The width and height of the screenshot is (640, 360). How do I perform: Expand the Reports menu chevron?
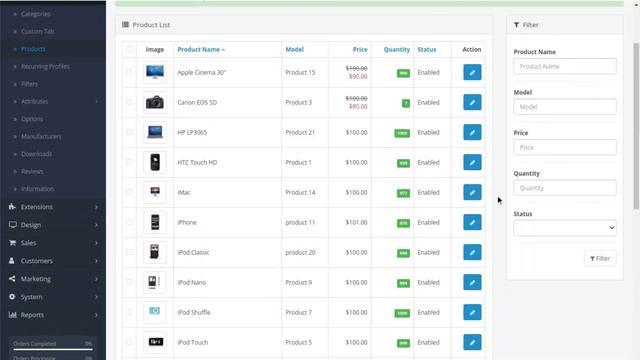(96, 315)
